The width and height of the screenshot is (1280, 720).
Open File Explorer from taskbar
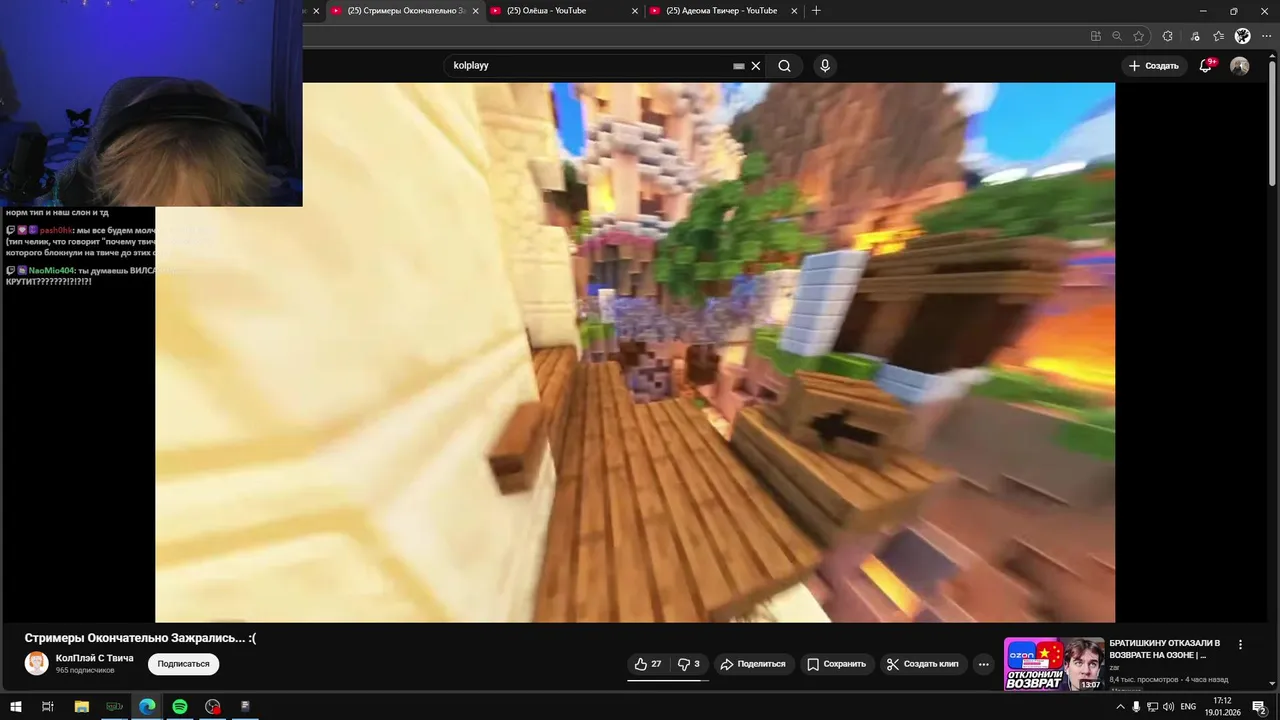tap(82, 706)
